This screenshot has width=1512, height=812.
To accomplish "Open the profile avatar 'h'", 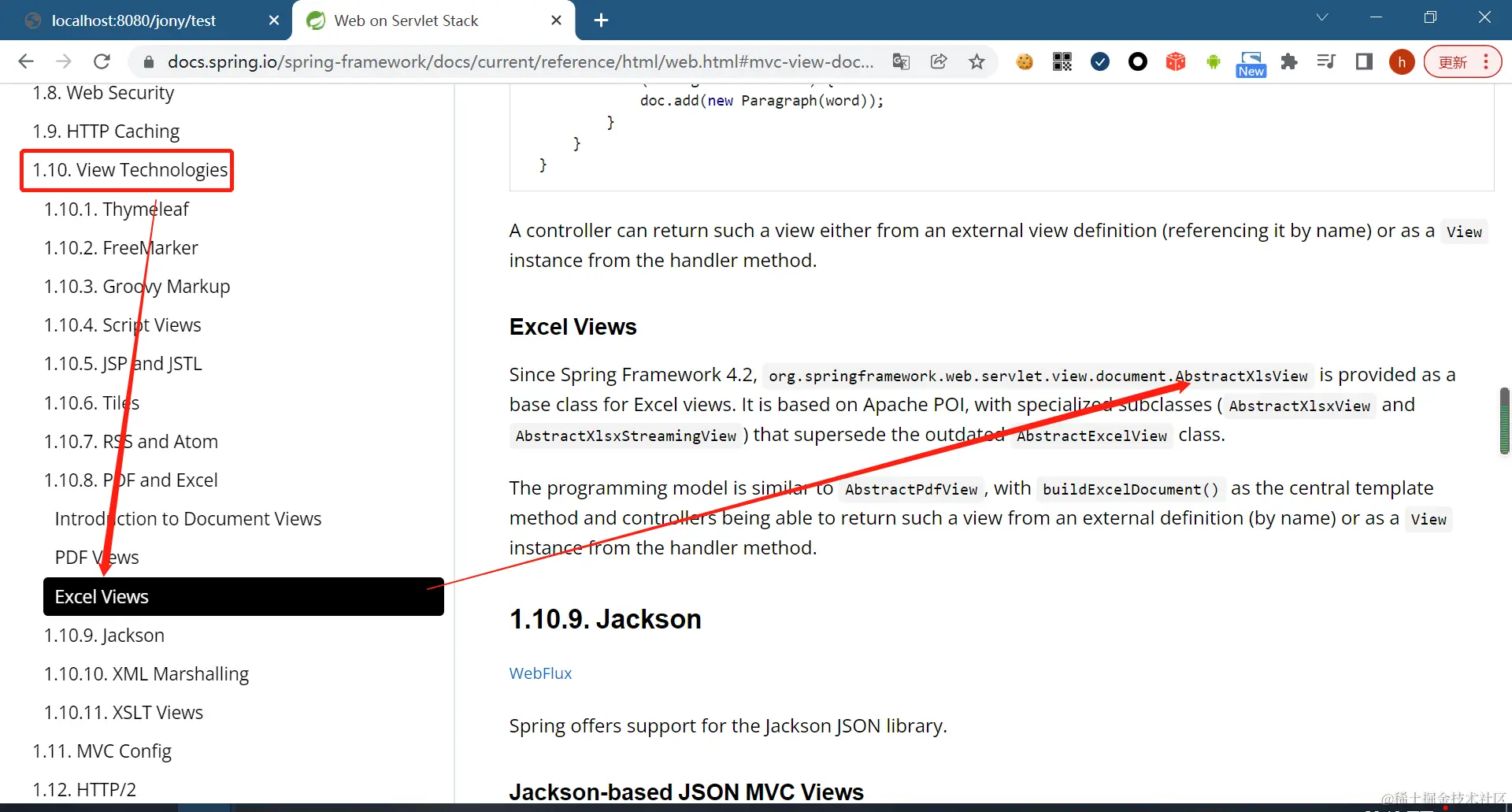I will [1402, 61].
